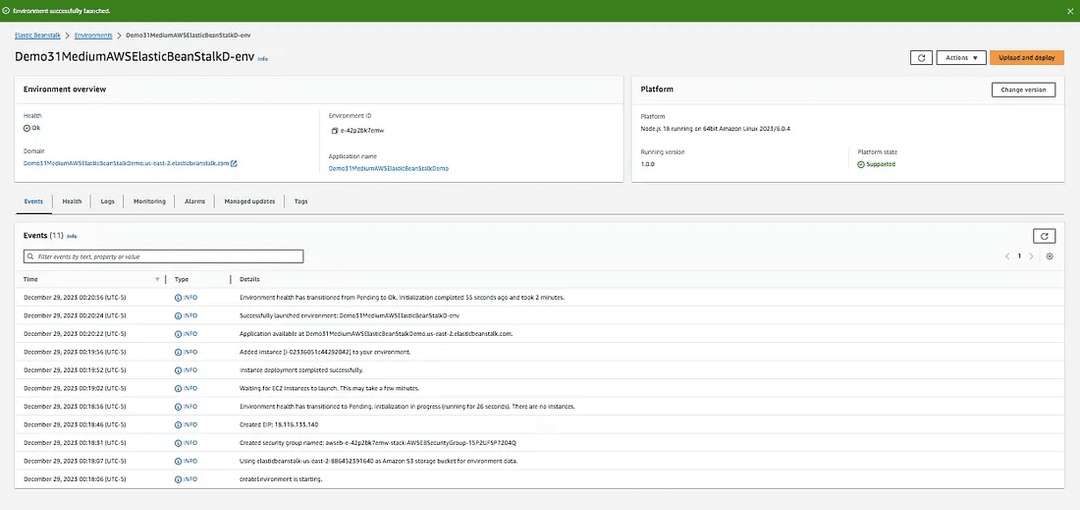The image size is (1080, 510).
Task: Open the Alarms tab
Action: tap(195, 201)
